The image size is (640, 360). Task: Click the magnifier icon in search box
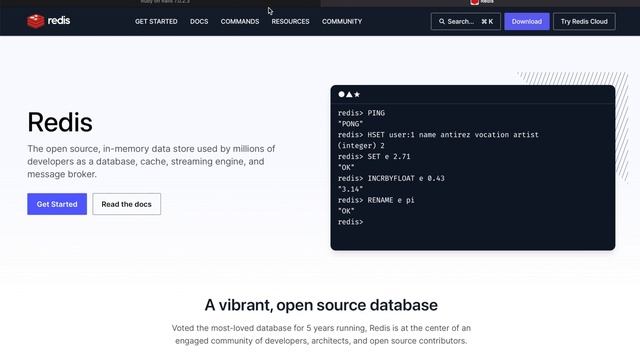point(442,22)
